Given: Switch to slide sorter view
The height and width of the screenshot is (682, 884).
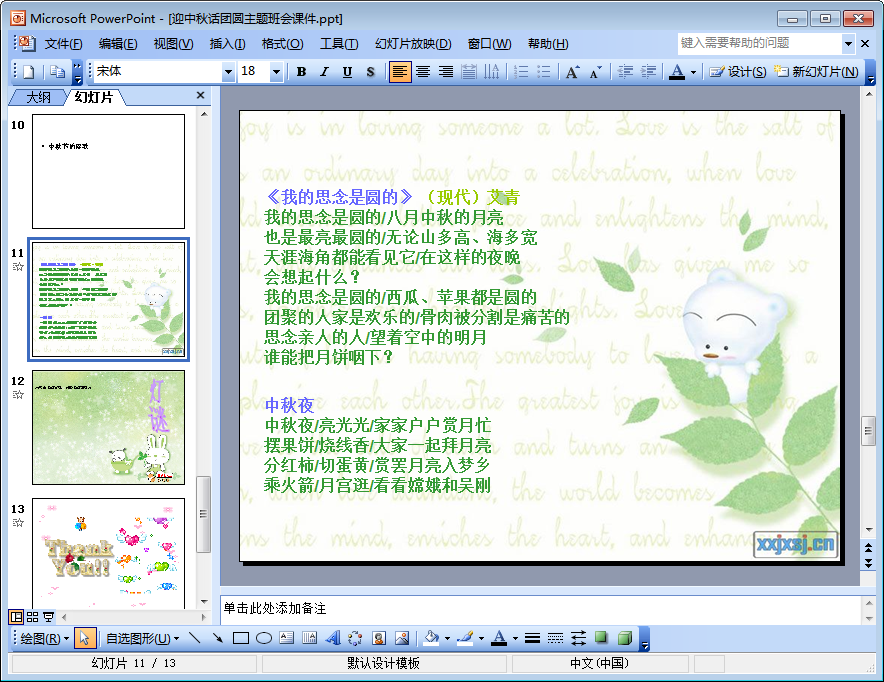Looking at the screenshot, I should point(33,617).
